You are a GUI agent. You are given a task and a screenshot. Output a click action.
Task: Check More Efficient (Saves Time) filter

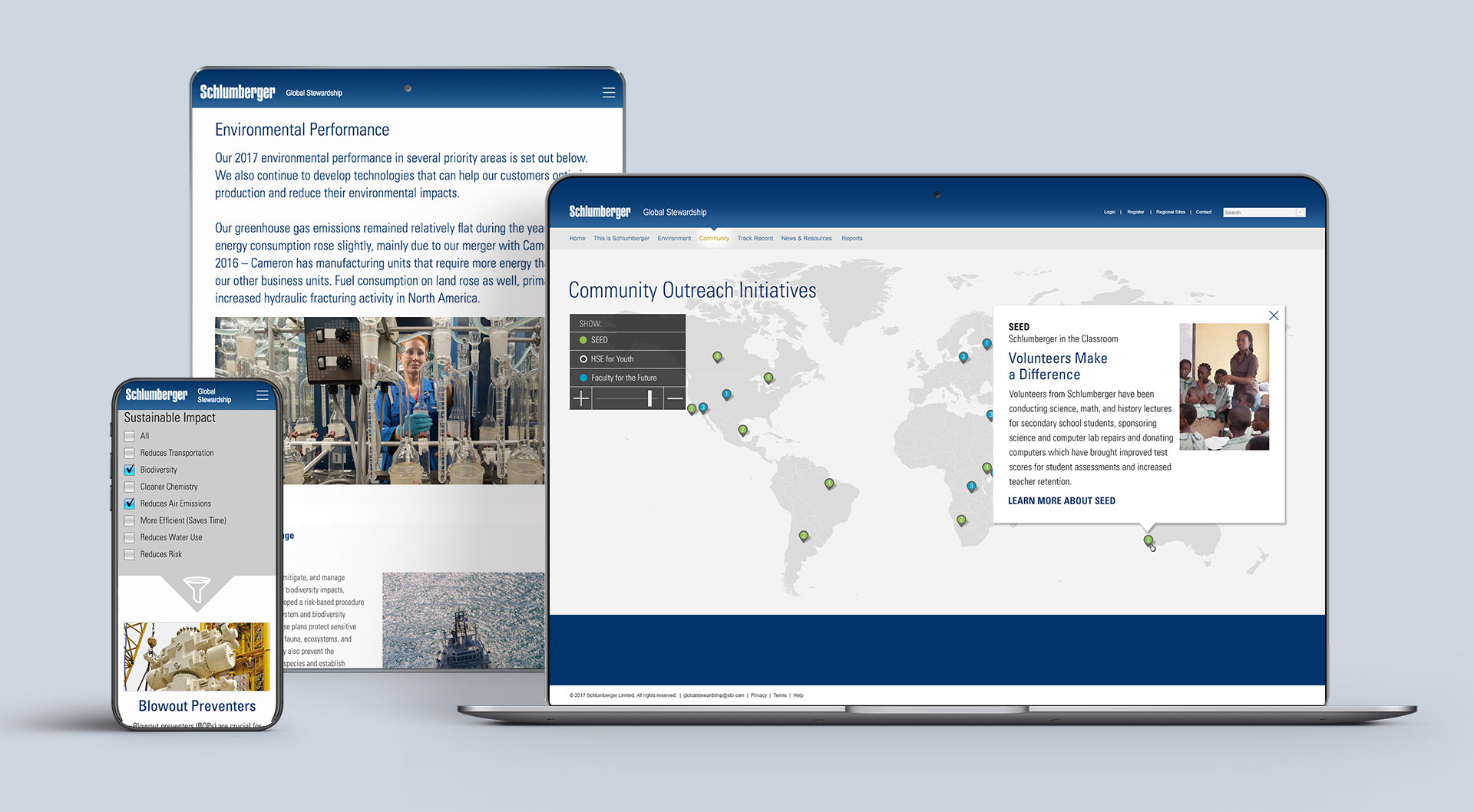pos(129,520)
